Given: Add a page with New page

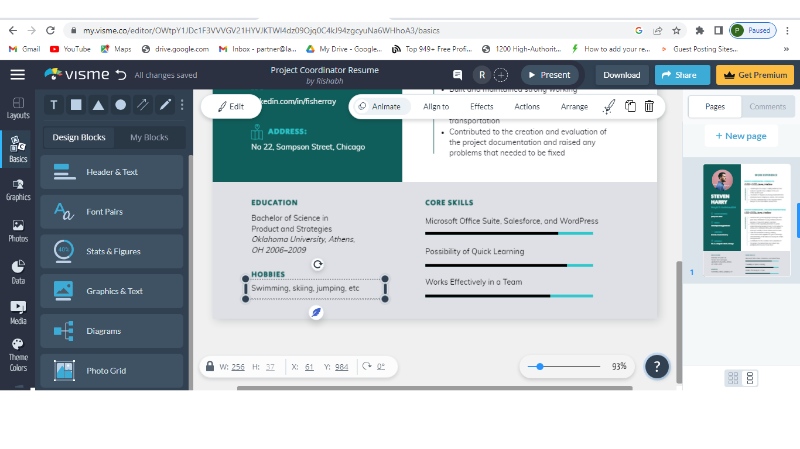Looking at the screenshot, I should coord(740,136).
